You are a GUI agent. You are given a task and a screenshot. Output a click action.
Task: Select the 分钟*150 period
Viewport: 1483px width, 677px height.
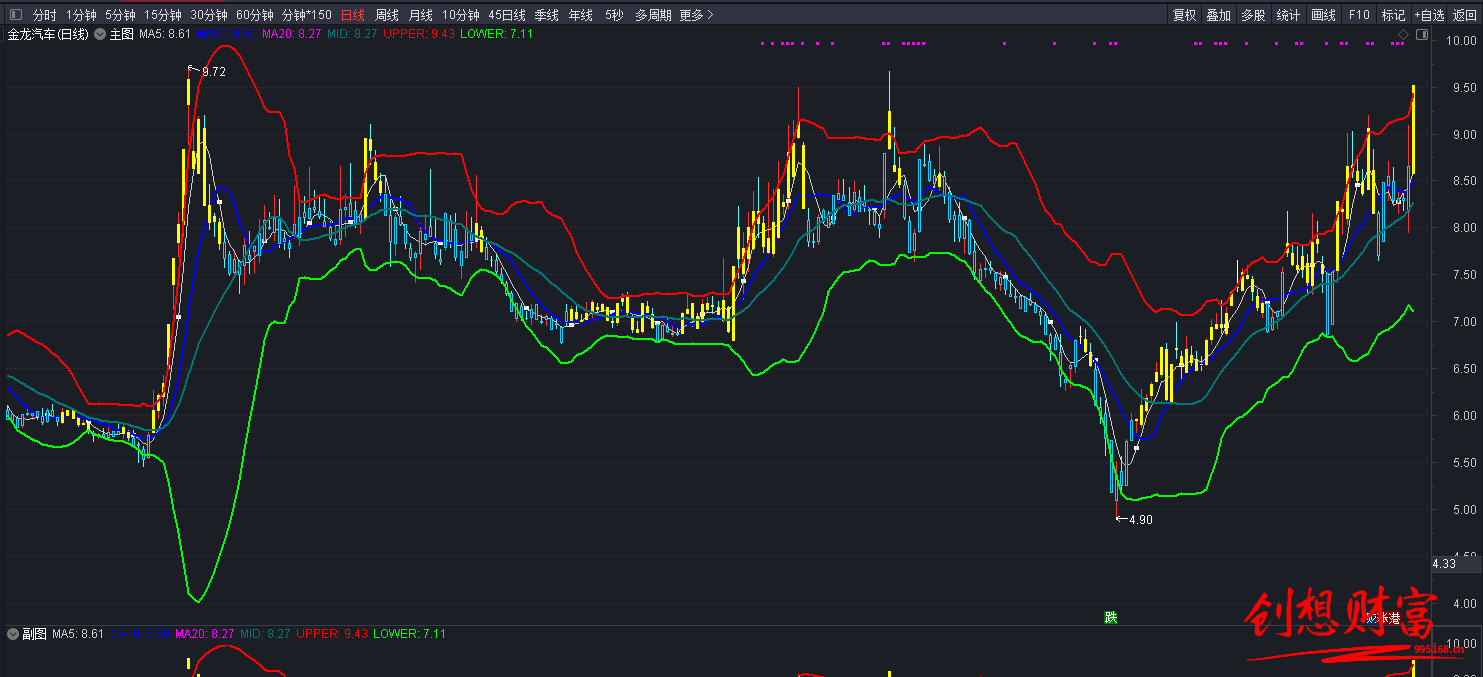(x=307, y=15)
